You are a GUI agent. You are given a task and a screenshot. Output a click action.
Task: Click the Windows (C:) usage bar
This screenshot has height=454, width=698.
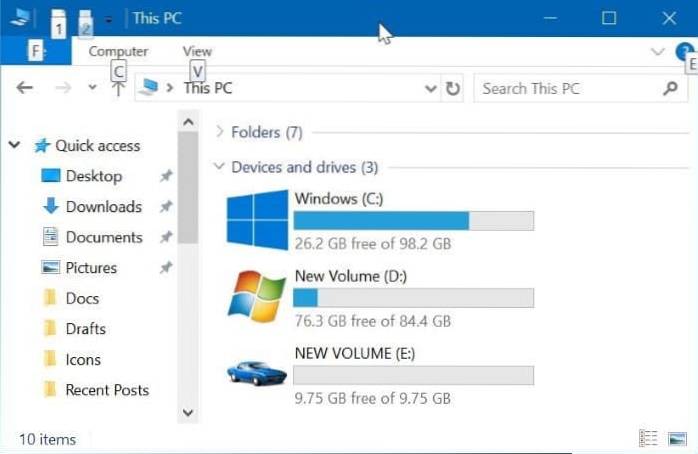pos(414,221)
